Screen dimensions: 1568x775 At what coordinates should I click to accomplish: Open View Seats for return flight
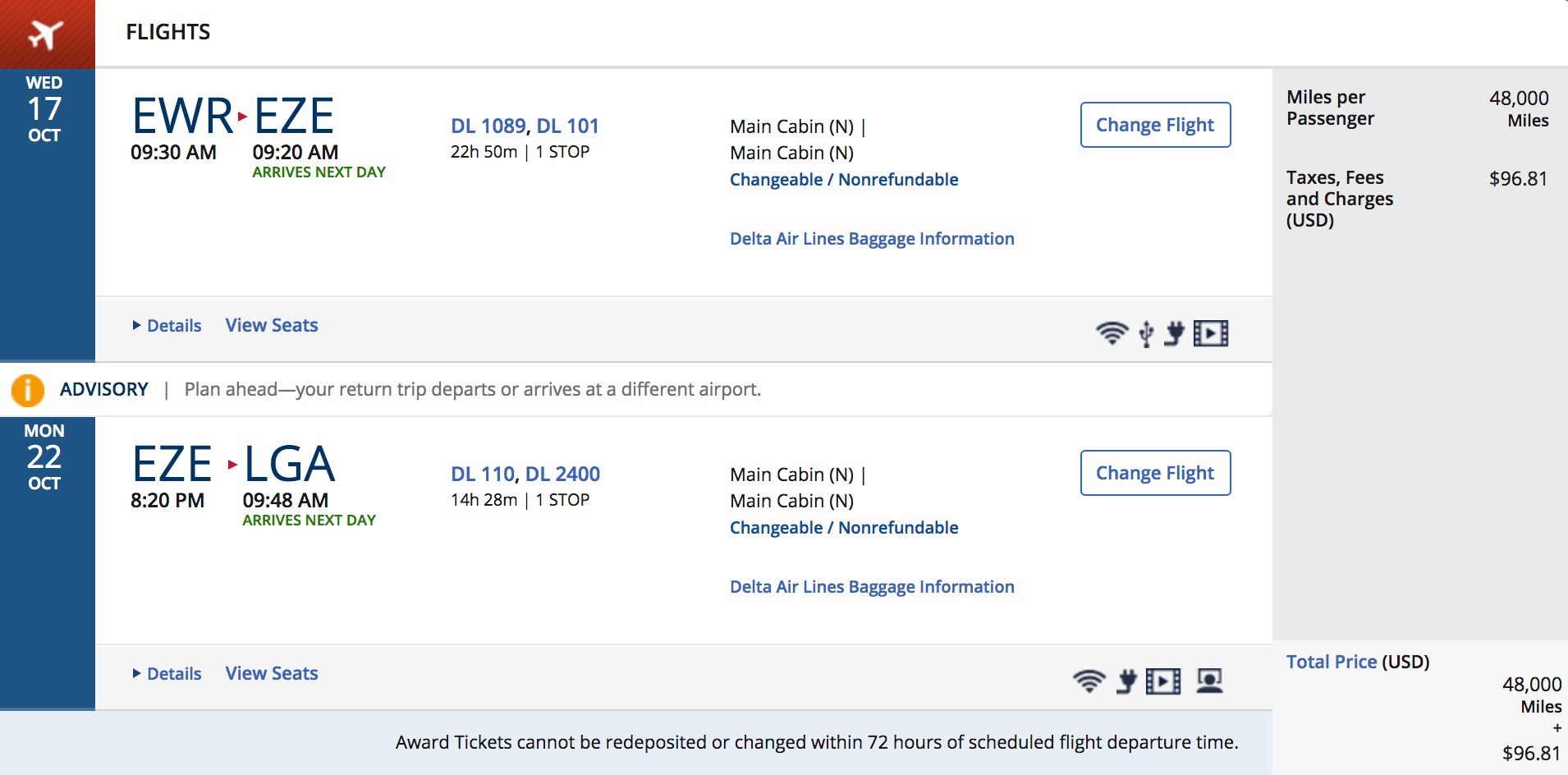click(x=272, y=674)
